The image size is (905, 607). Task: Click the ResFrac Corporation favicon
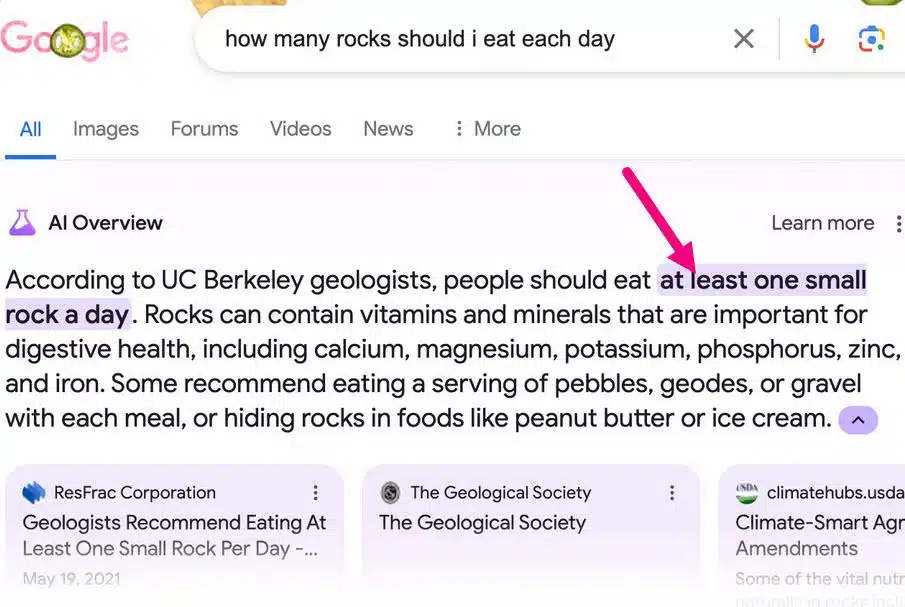(34, 492)
